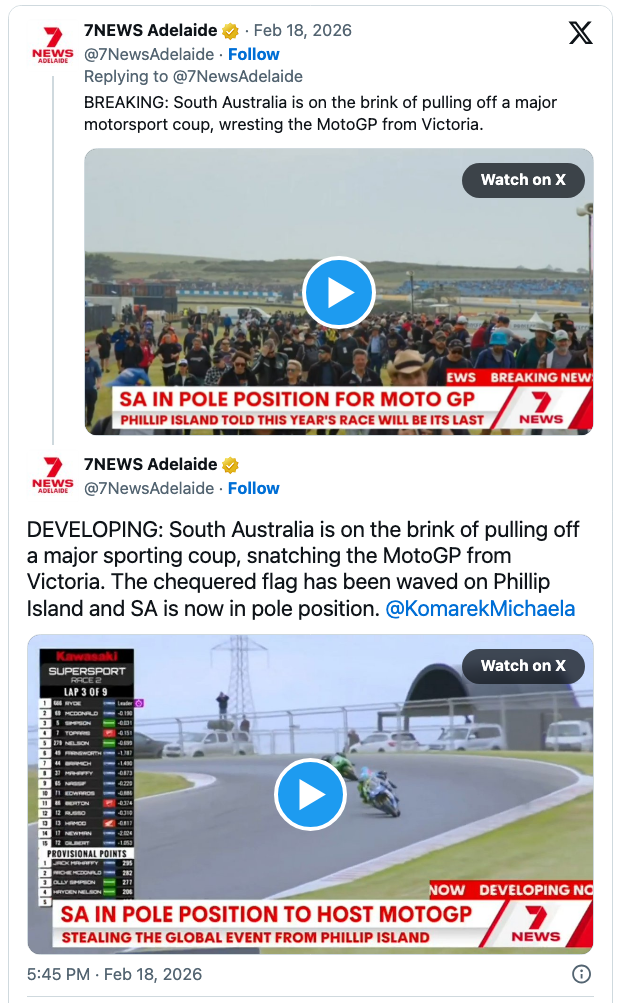The height and width of the screenshot is (1003, 621).
Task: Open the 5:45 PM · Feb 18, 2026 timestamp
Action: point(114,974)
